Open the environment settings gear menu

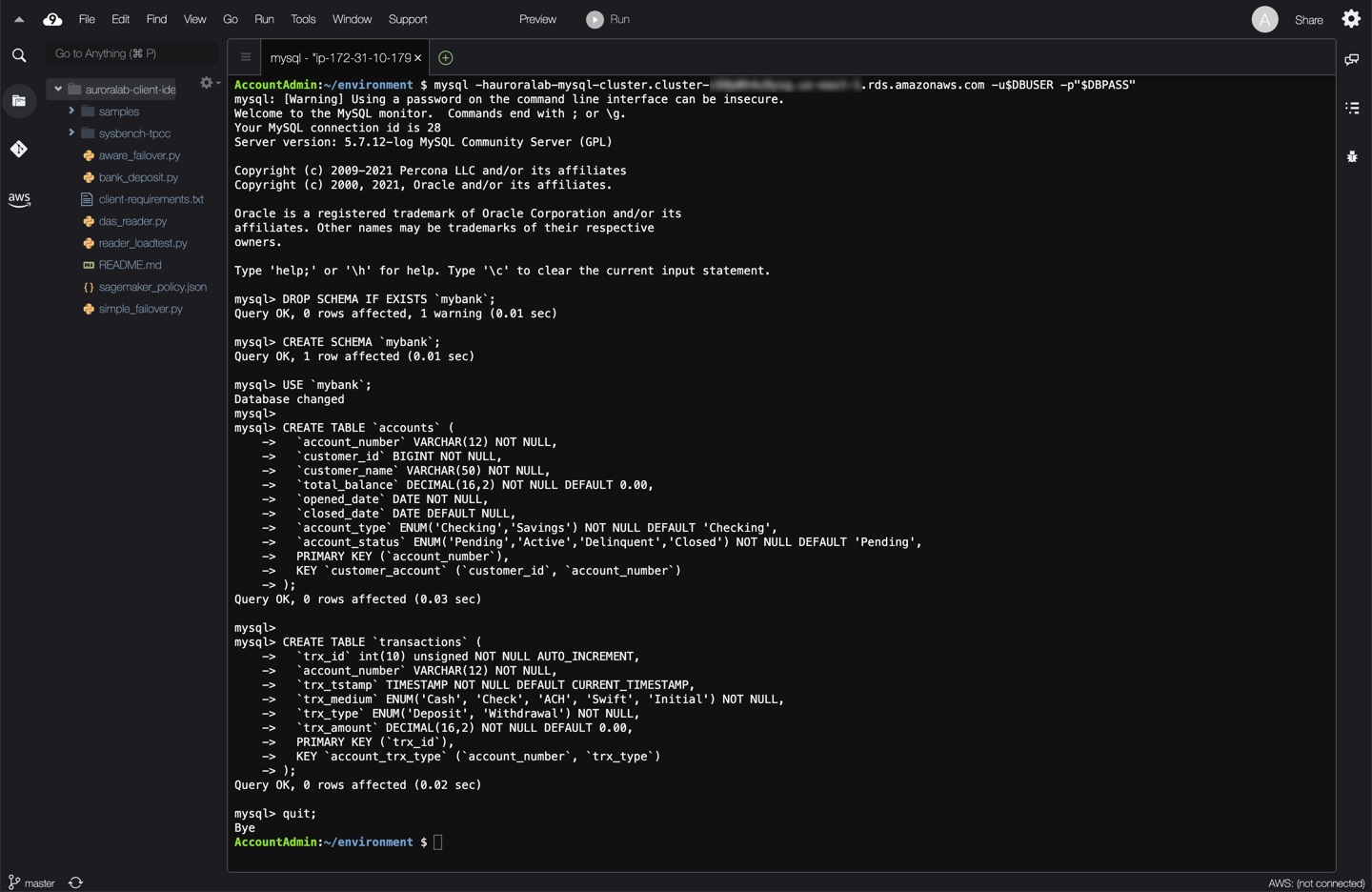[205, 83]
